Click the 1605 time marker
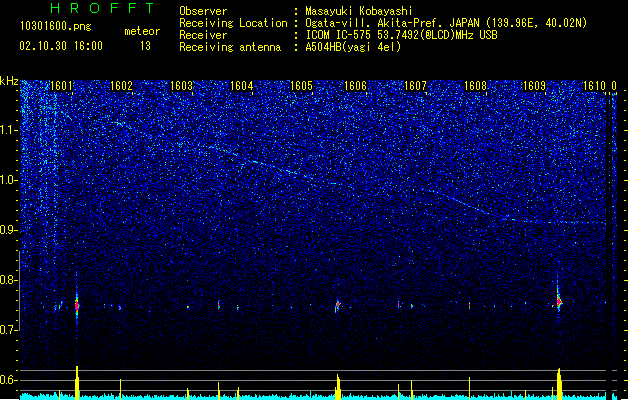Viewport: 629px width, 400px height. pyautogui.click(x=301, y=86)
